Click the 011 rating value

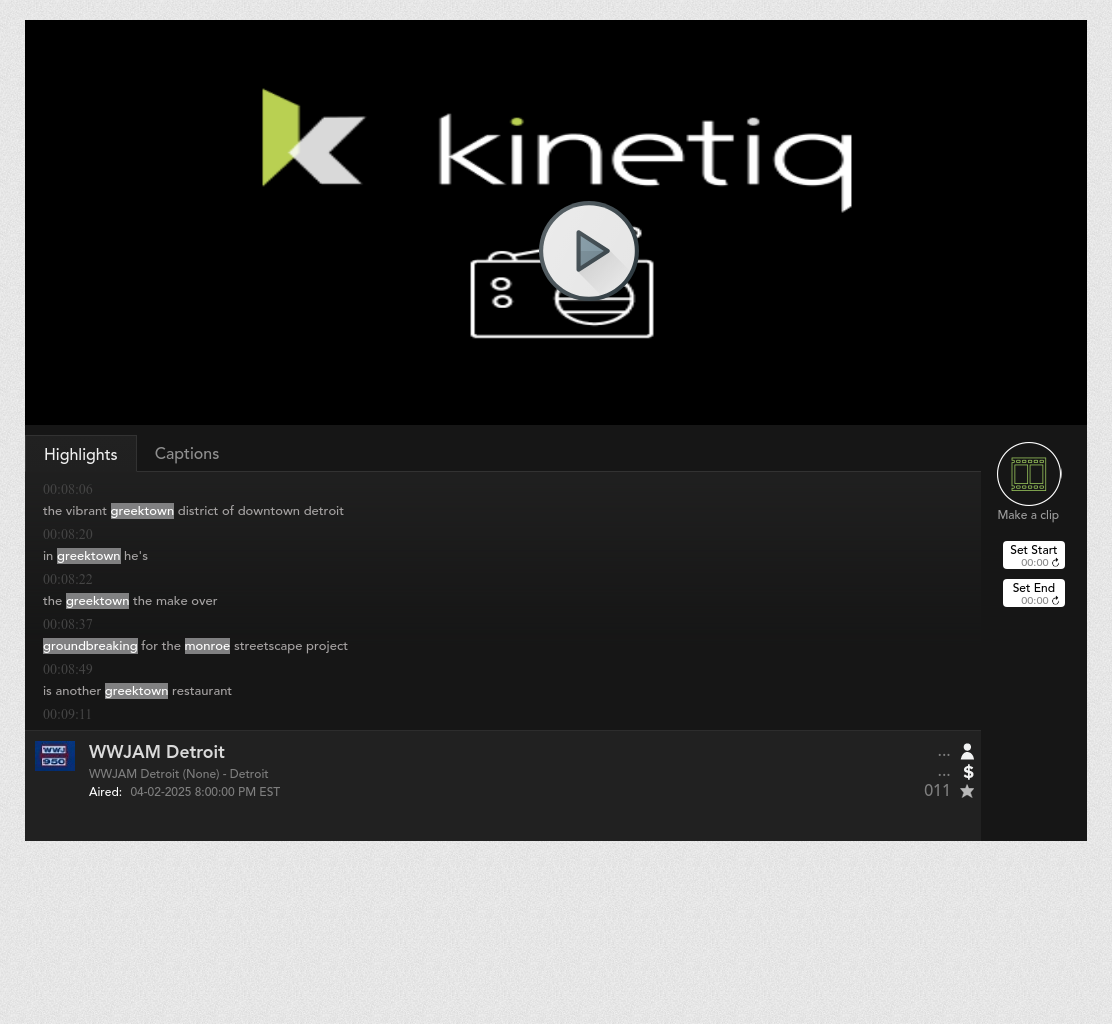(x=937, y=791)
